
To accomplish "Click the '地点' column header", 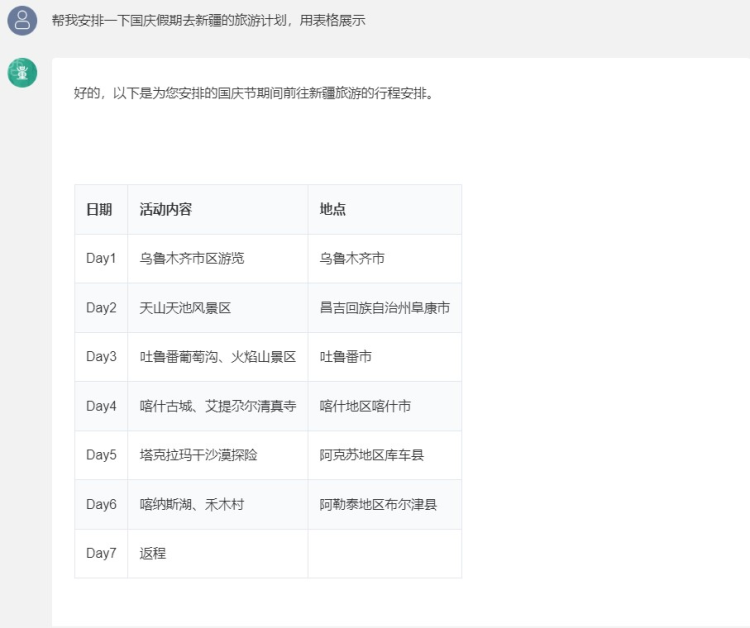I will pos(385,209).
